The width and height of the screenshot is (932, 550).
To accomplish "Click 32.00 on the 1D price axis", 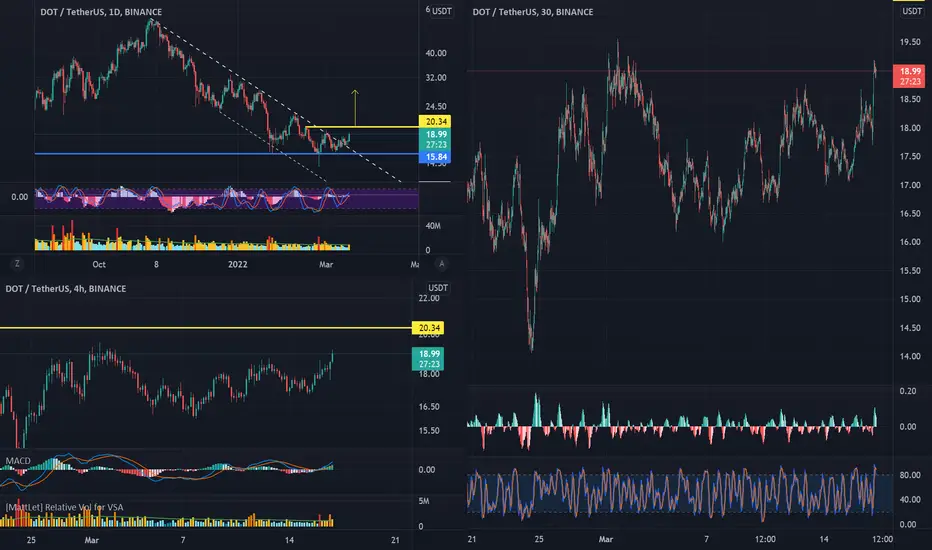I will point(436,77).
